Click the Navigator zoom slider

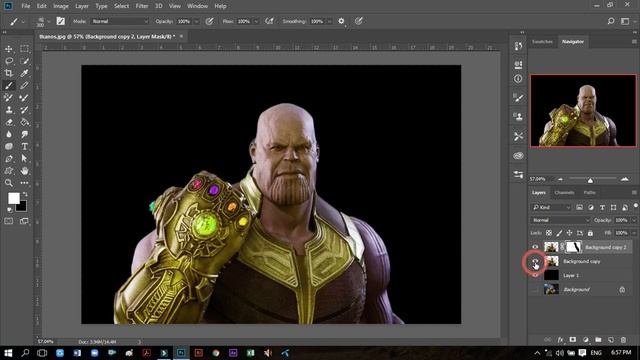click(x=590, y=180)
